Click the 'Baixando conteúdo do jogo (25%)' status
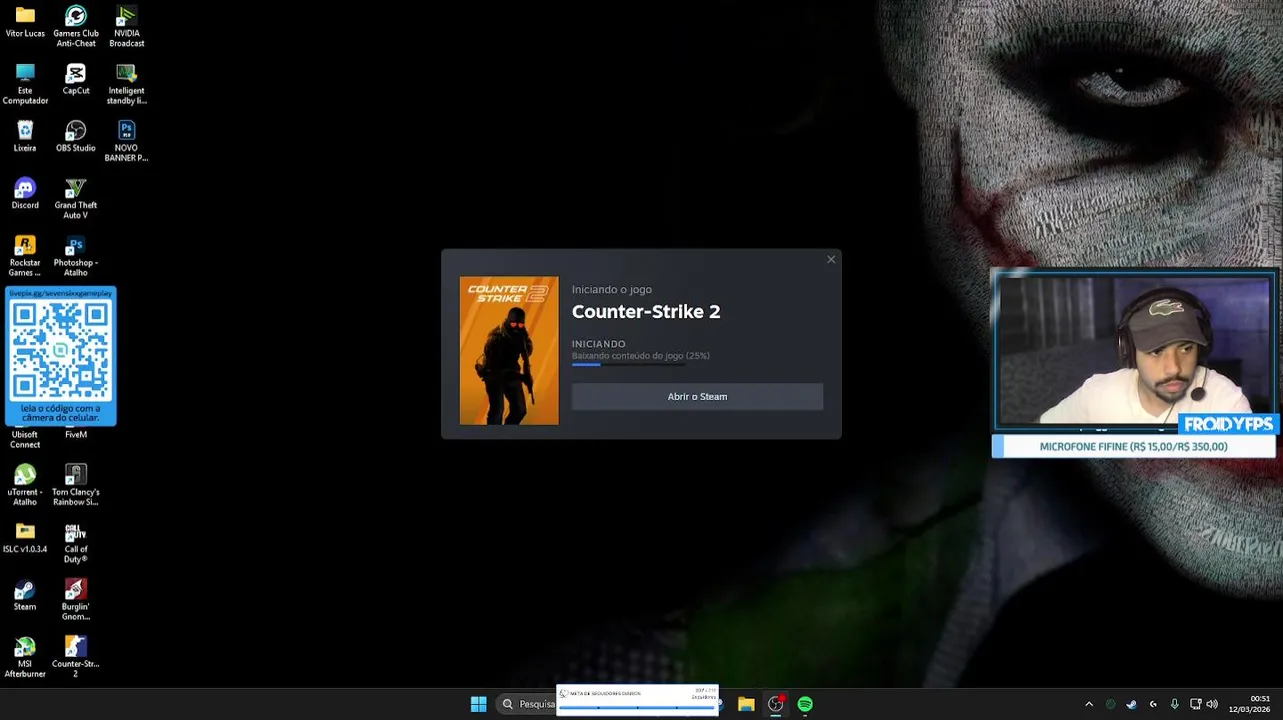The height and width of the screenshot is (720, 1283). pyautogui.click(x=641, y=356)
